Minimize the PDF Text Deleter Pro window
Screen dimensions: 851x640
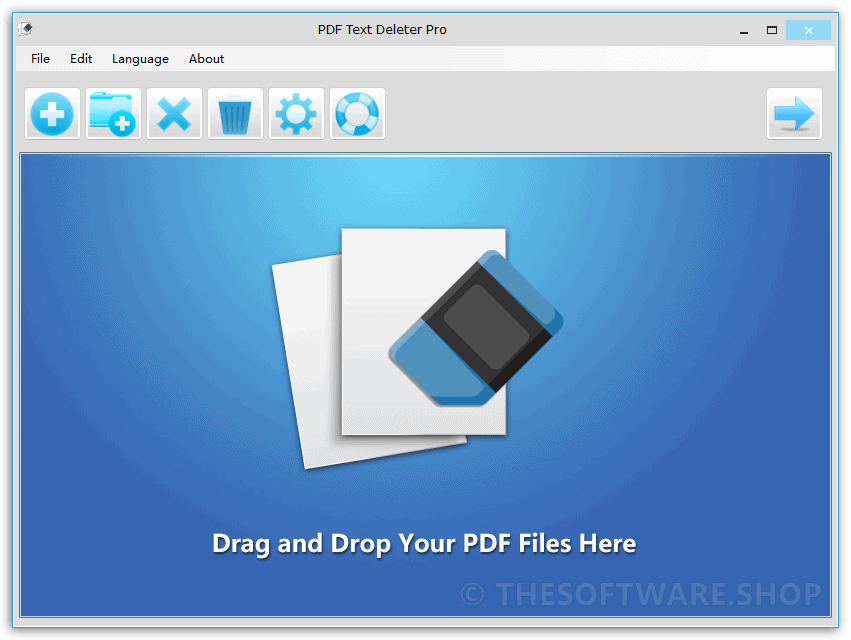coord(744,30)
